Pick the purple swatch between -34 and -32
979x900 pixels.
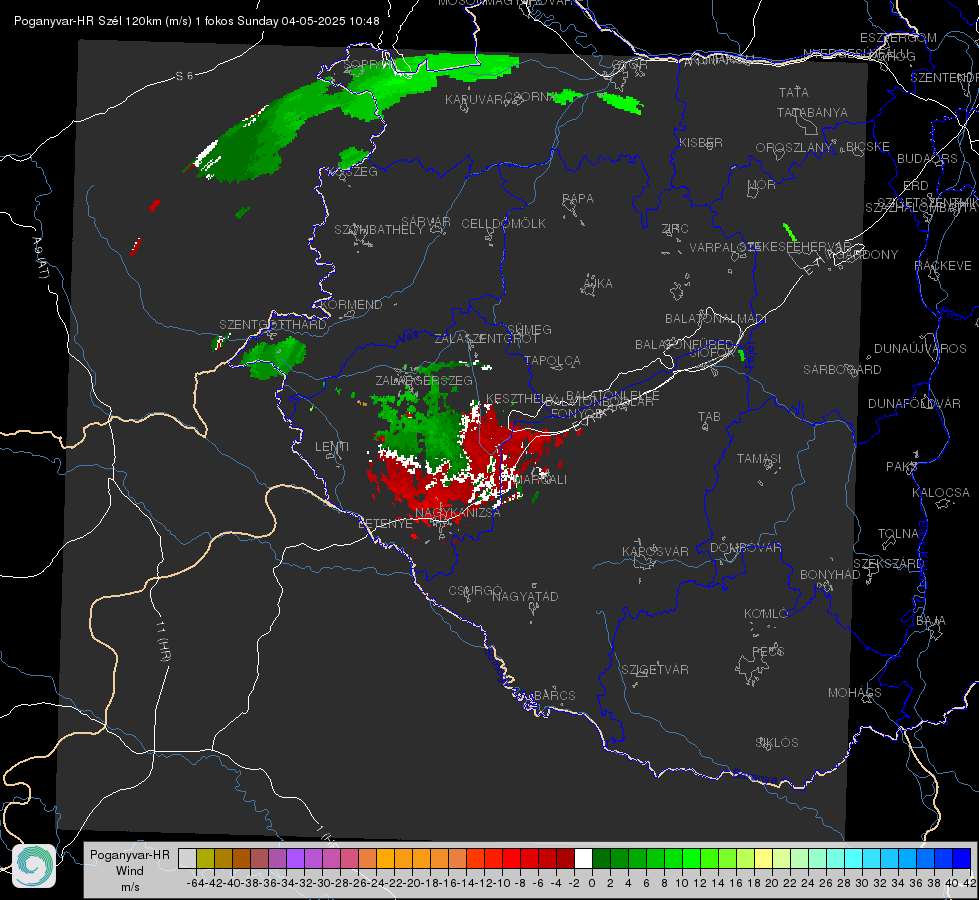[295, 858]
